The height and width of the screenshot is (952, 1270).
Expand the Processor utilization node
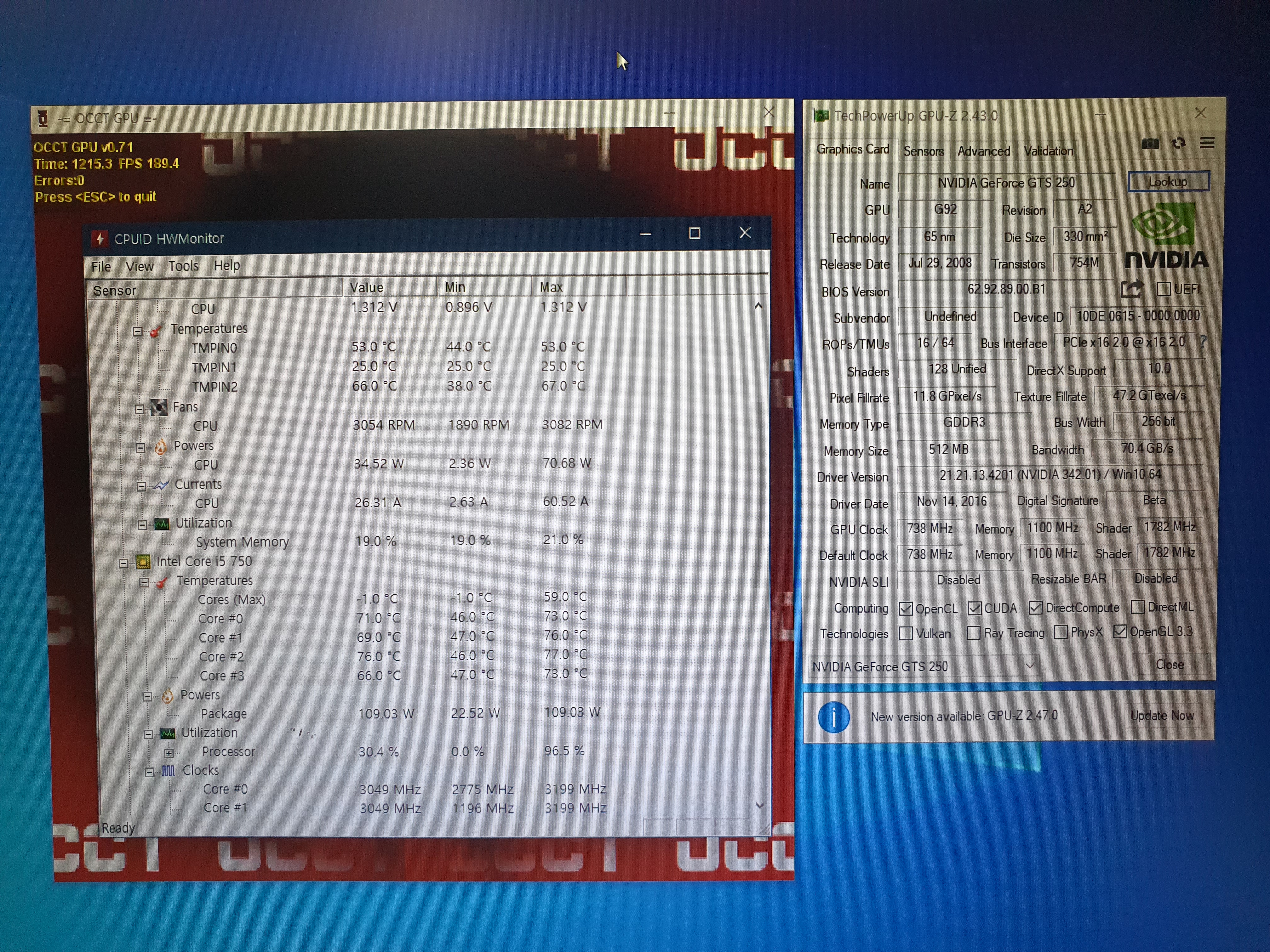tap(169, 753)
